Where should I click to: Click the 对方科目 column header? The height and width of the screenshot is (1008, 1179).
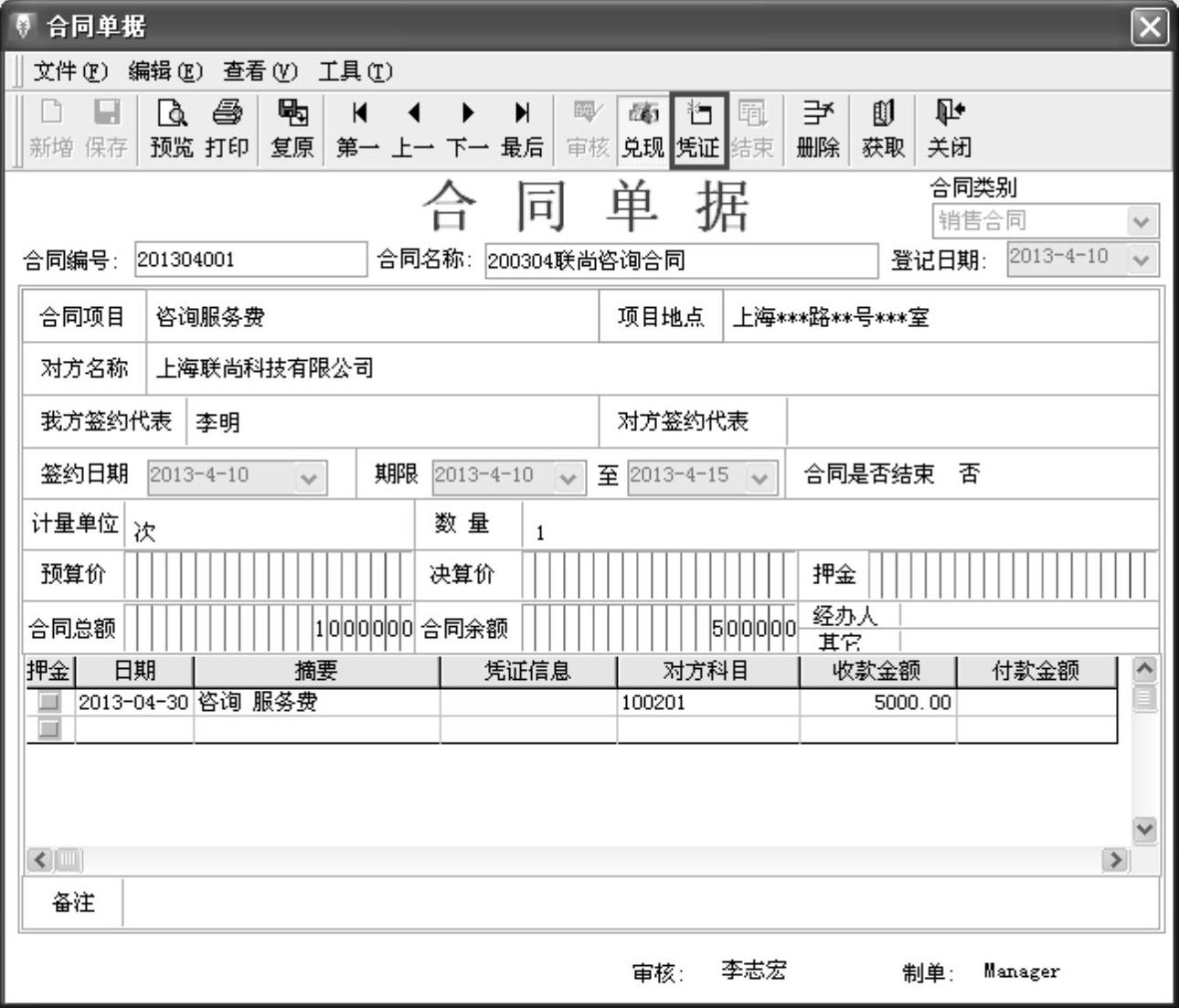(x=708, y=671)
